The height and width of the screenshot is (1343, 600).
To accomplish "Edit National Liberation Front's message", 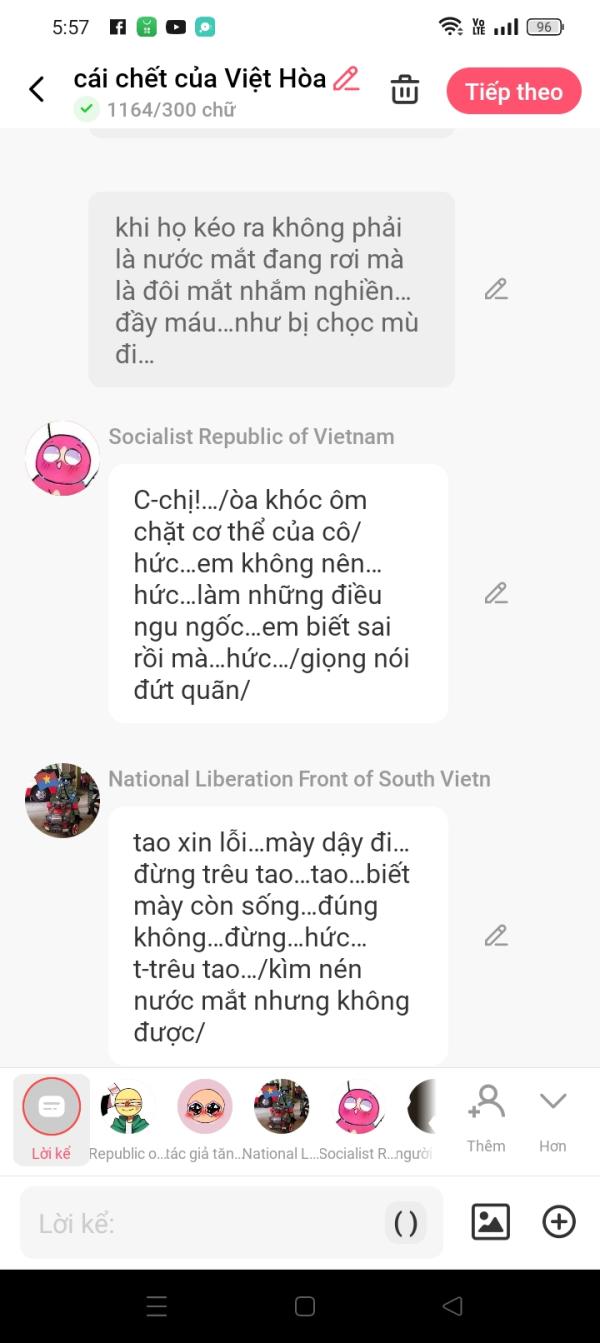I will tap(496, 936).
